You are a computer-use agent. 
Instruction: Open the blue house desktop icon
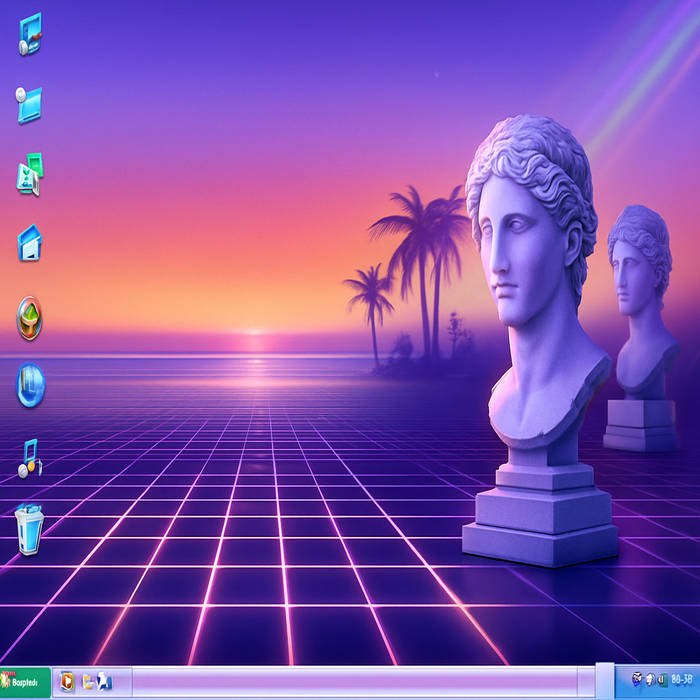30,243
